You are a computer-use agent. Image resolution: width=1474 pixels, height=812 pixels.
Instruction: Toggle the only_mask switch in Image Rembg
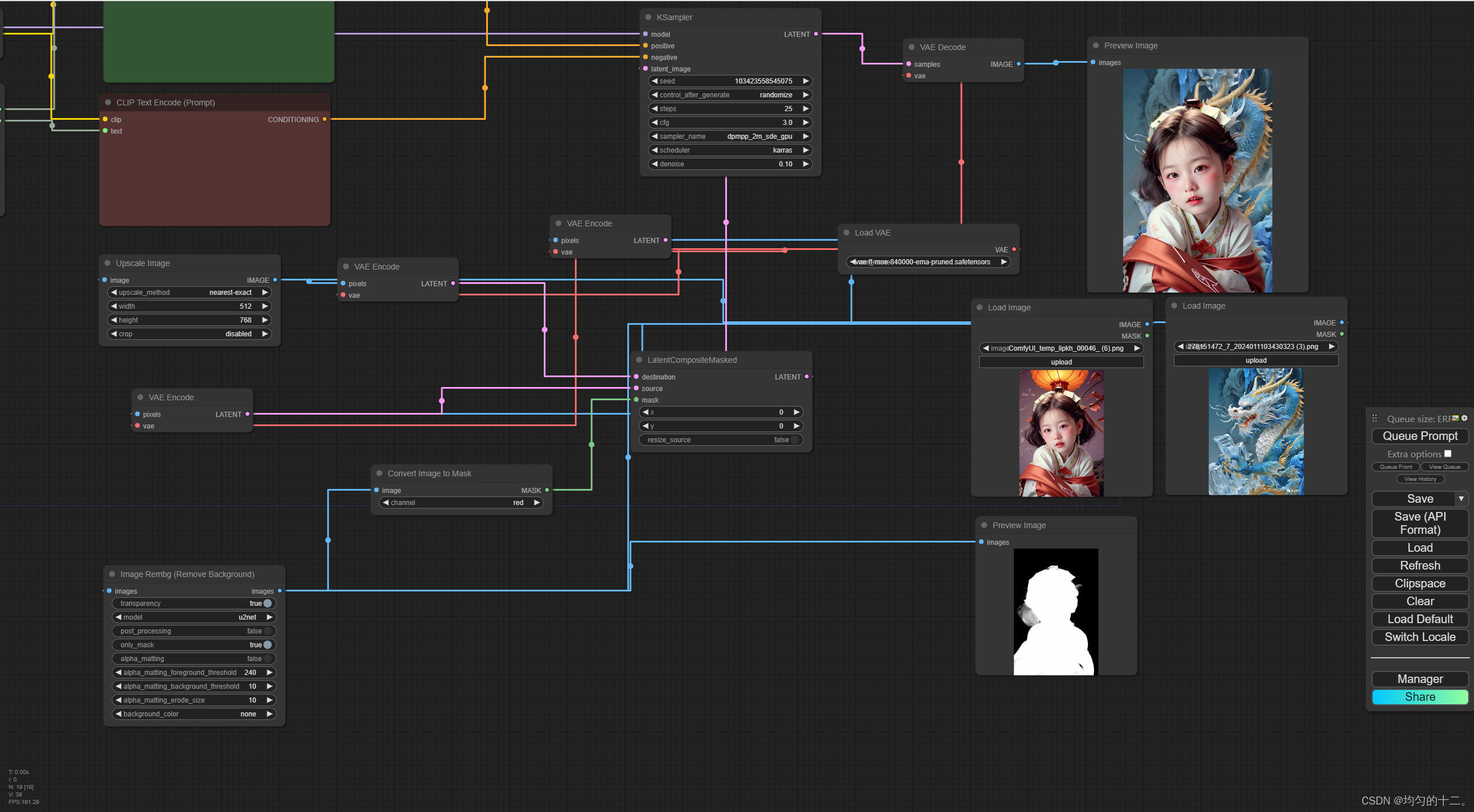coord(267,645)
